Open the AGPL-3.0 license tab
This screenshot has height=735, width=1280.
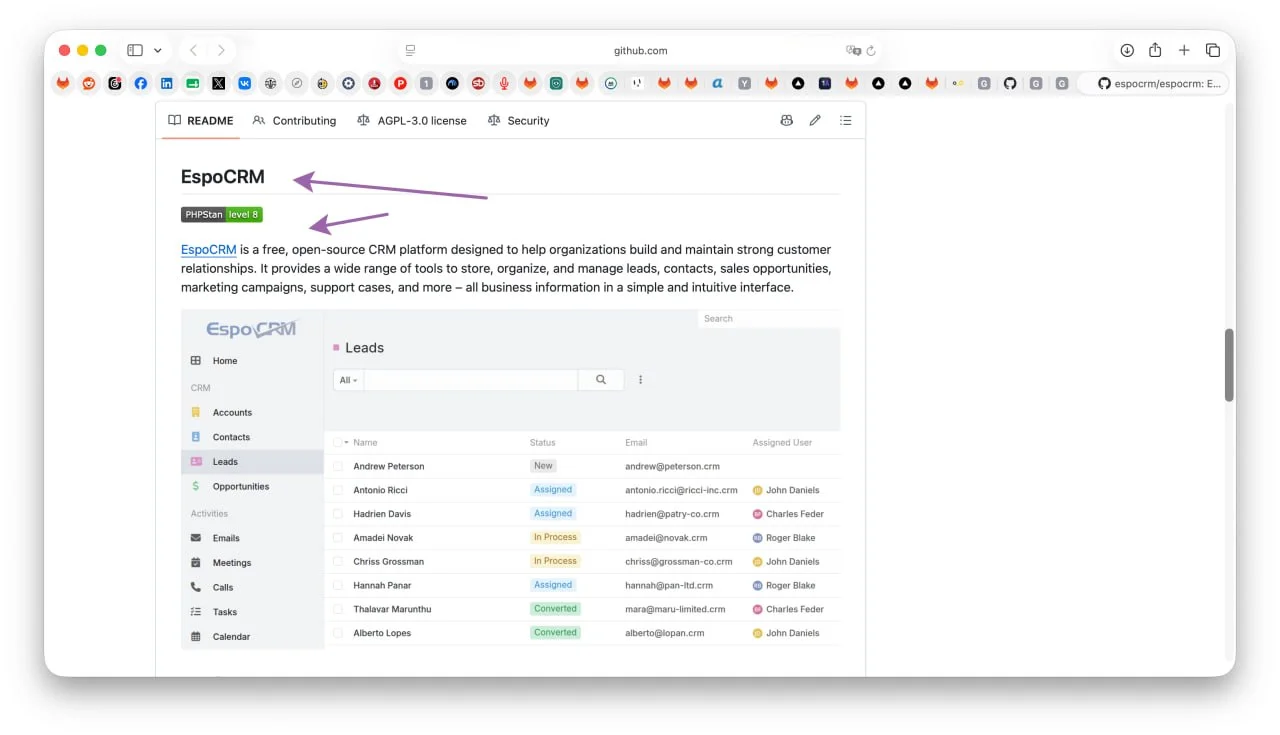[x=412, y=120]
